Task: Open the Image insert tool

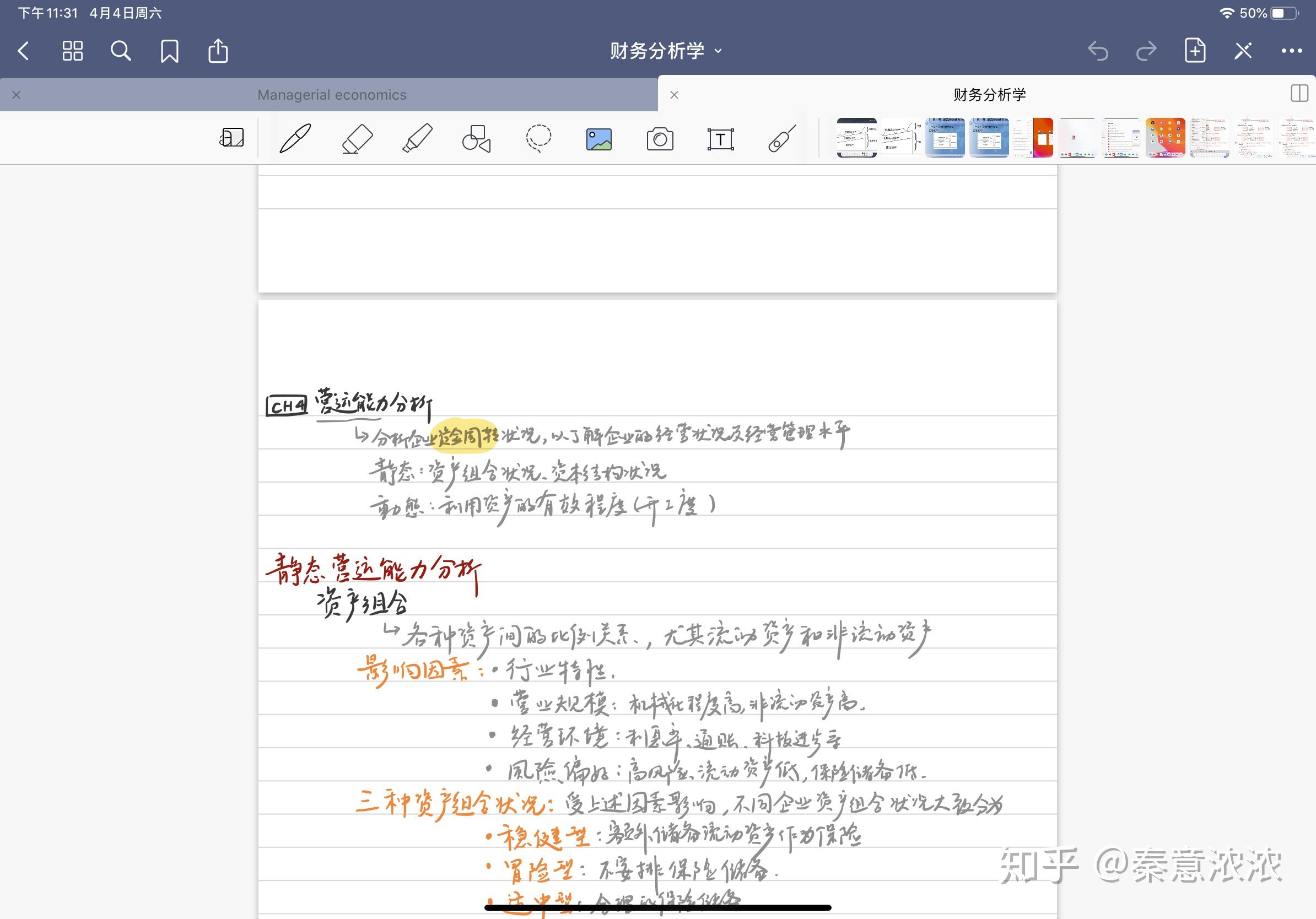Action: pyautogui.click(x=599, y=139)
